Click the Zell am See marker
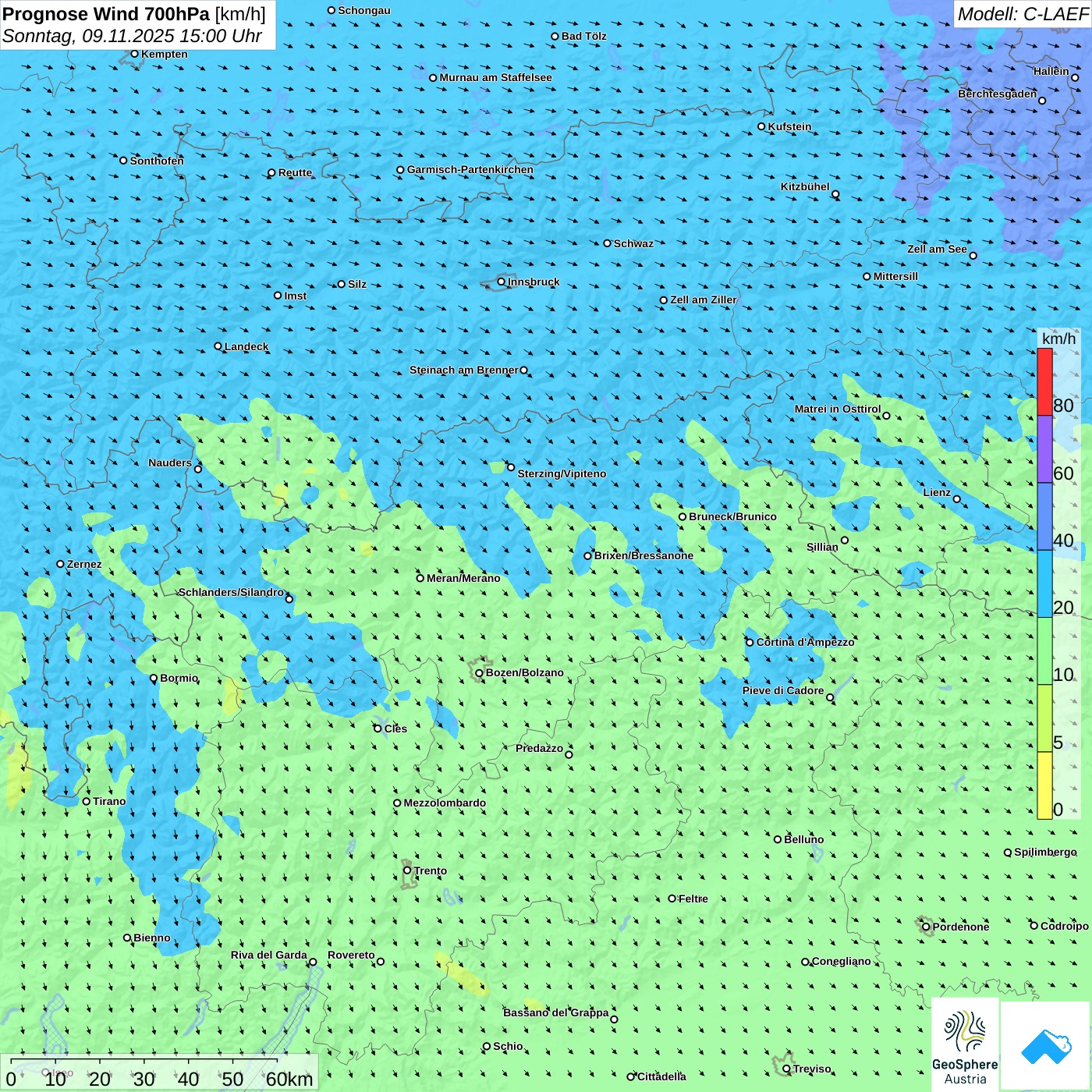Viewport: 1092px width, 1092px height. click(x=973, y=255)
